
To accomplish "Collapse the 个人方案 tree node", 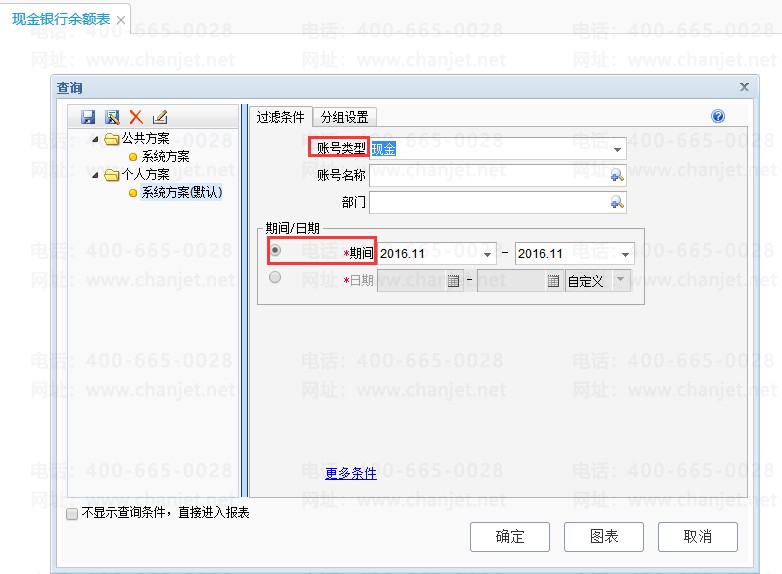I will (x=95, y=175).
